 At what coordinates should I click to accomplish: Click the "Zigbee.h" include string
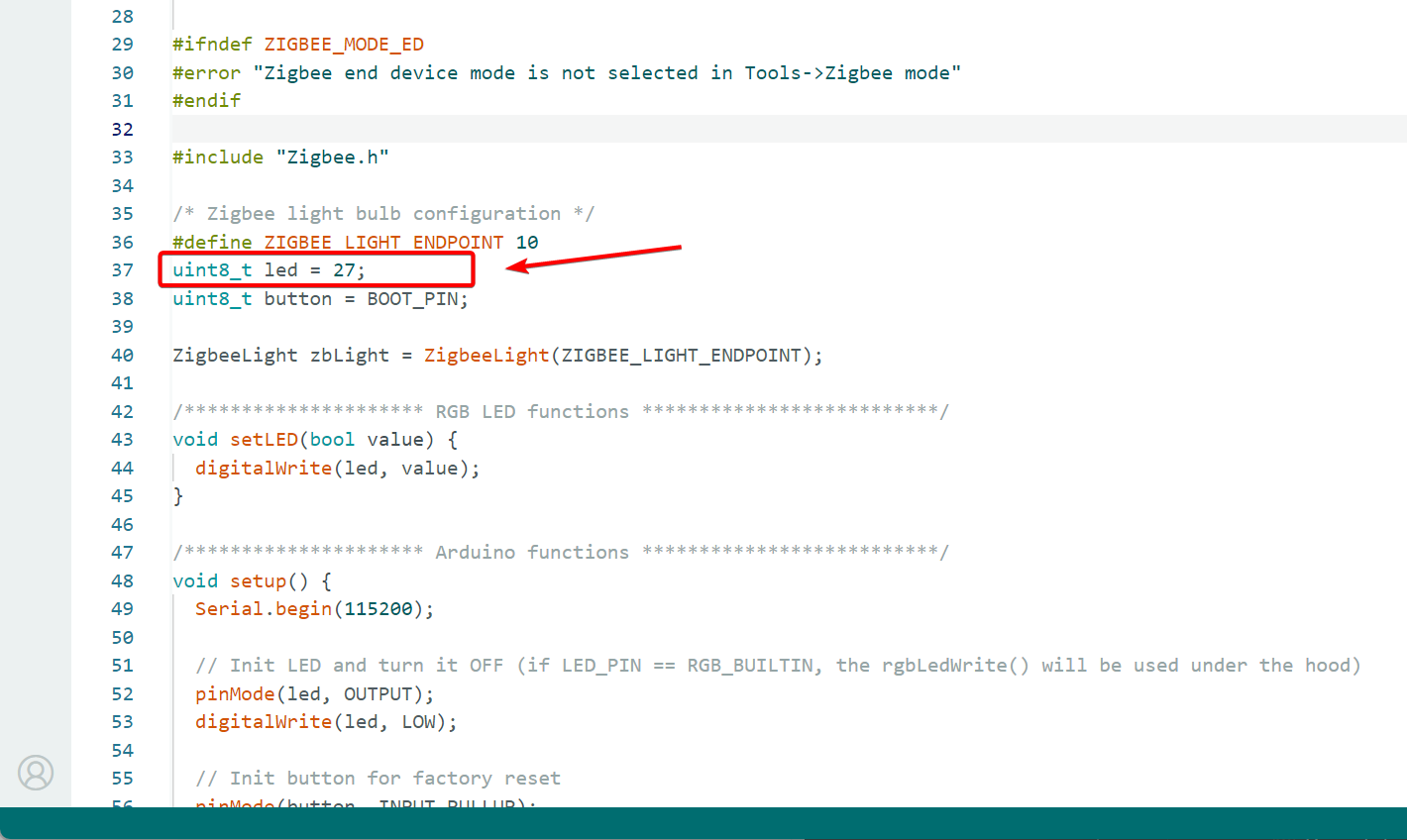click(x=332, y=157)
